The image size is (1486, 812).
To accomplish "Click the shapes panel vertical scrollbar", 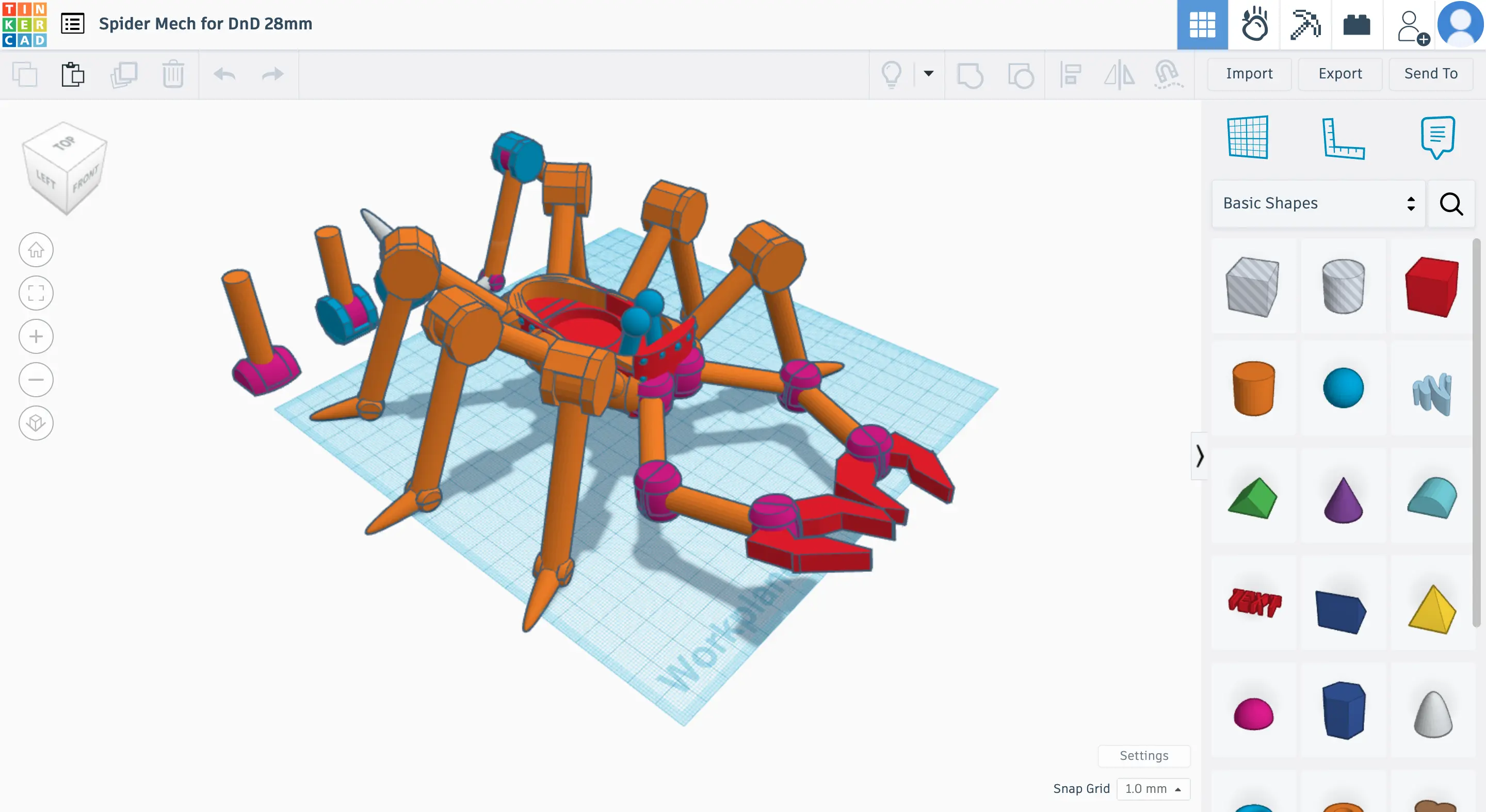I will pyautogui.click(x=1477, y=432).
